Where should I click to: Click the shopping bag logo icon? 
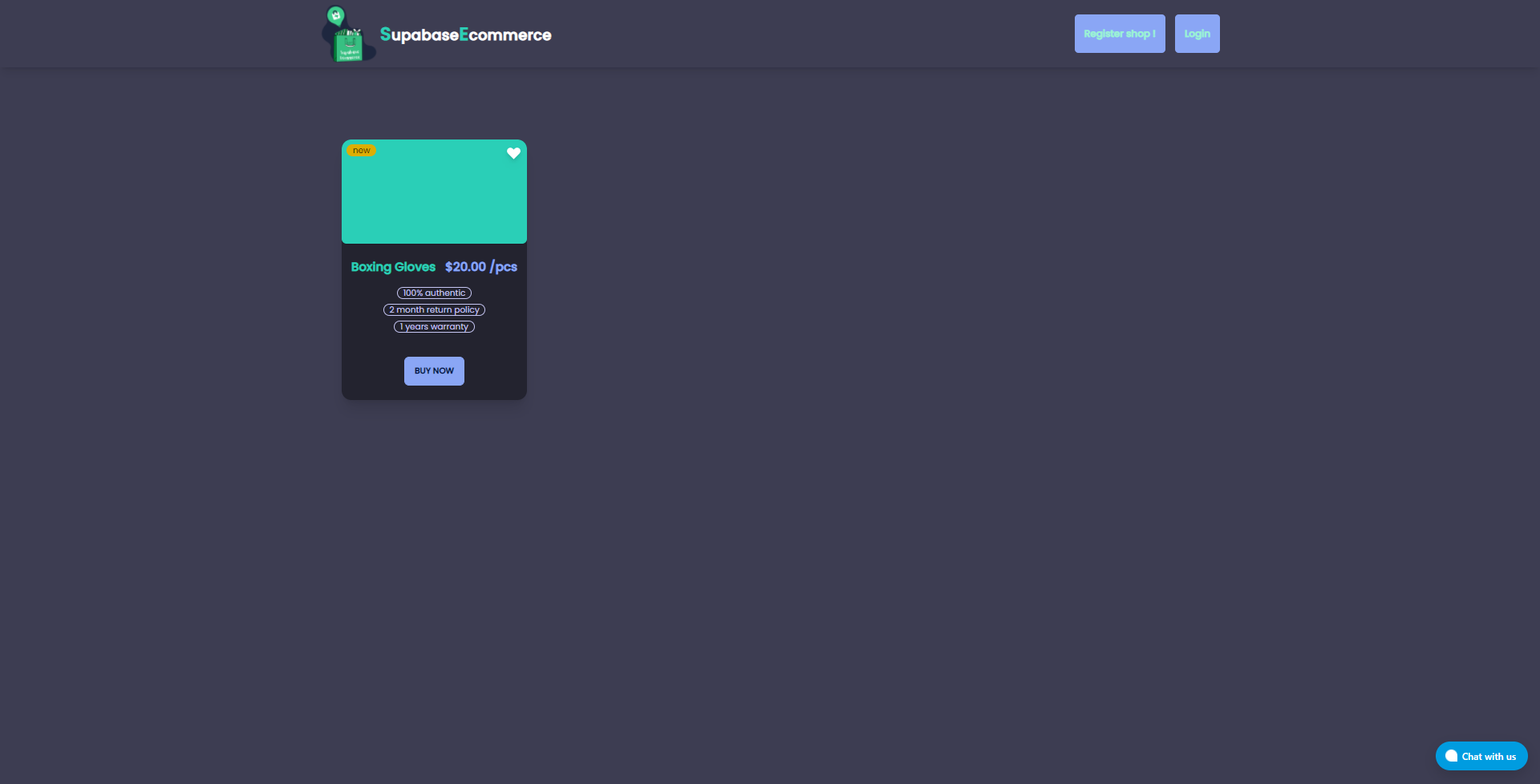348,34
